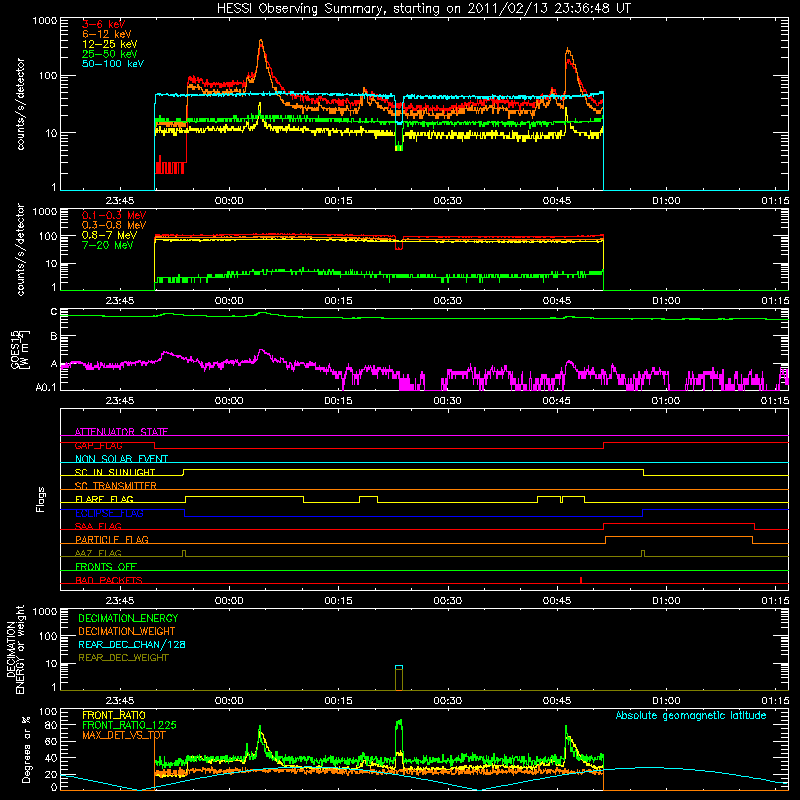Click the raised PARTICLE_FLAG segment

pos(679,537)
